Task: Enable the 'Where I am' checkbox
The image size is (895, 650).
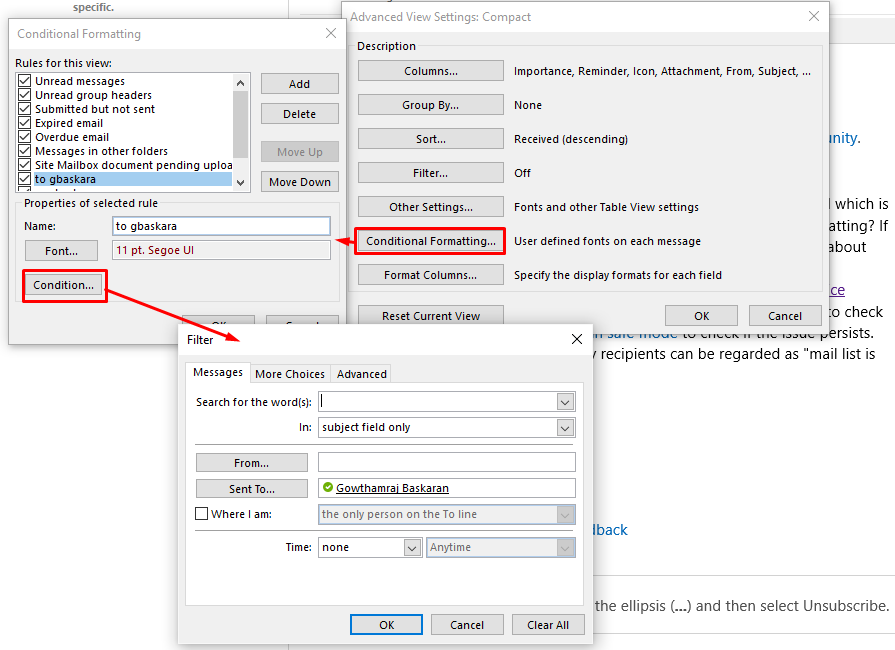Action: click(x=201, y=514)
